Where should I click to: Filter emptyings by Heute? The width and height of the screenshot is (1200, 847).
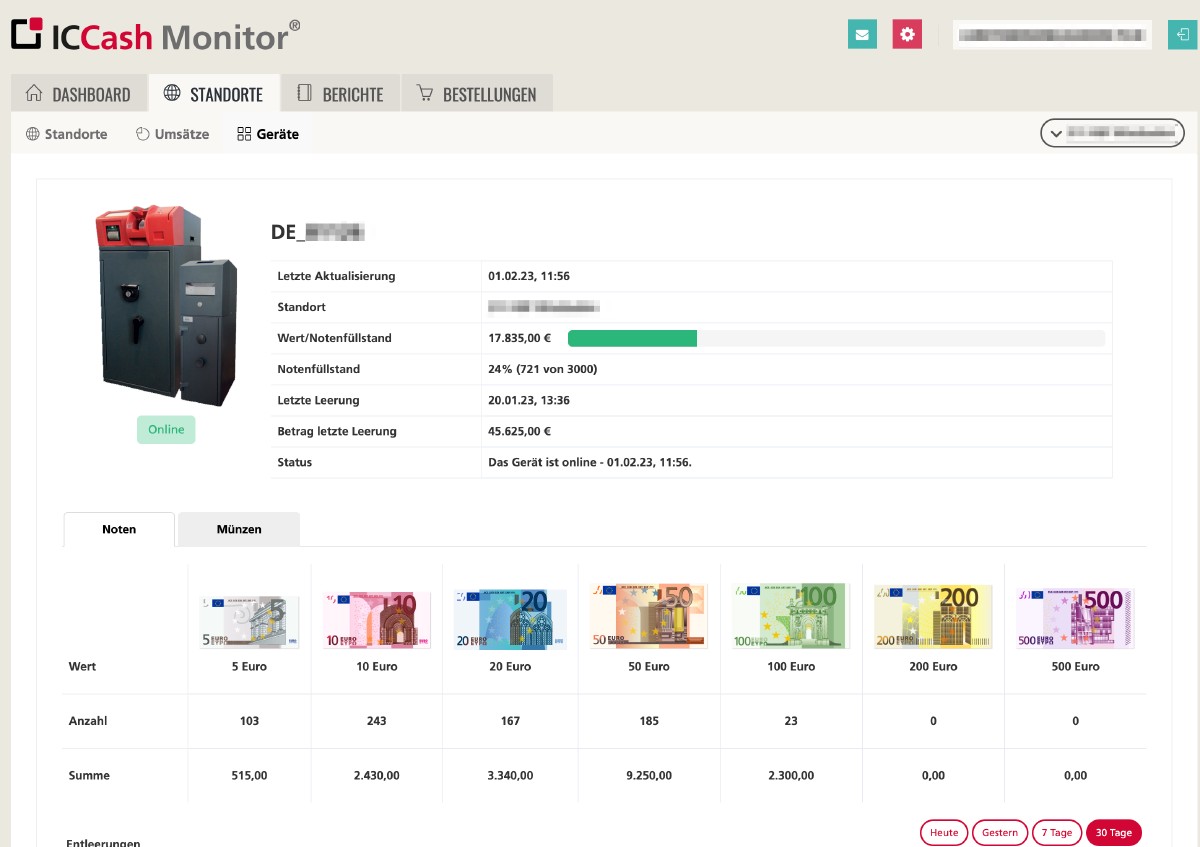pyautogui.click(x=944, y=832)
